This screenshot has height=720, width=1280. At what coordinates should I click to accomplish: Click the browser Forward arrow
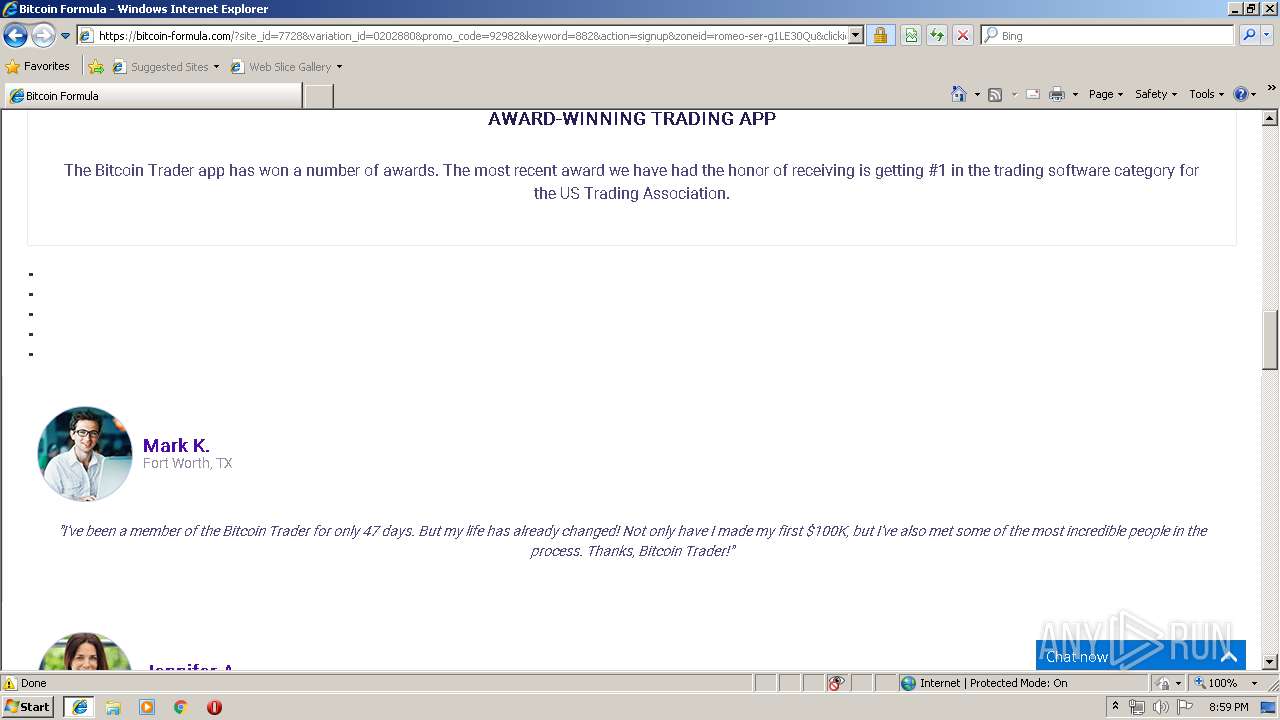coord(43,36)
